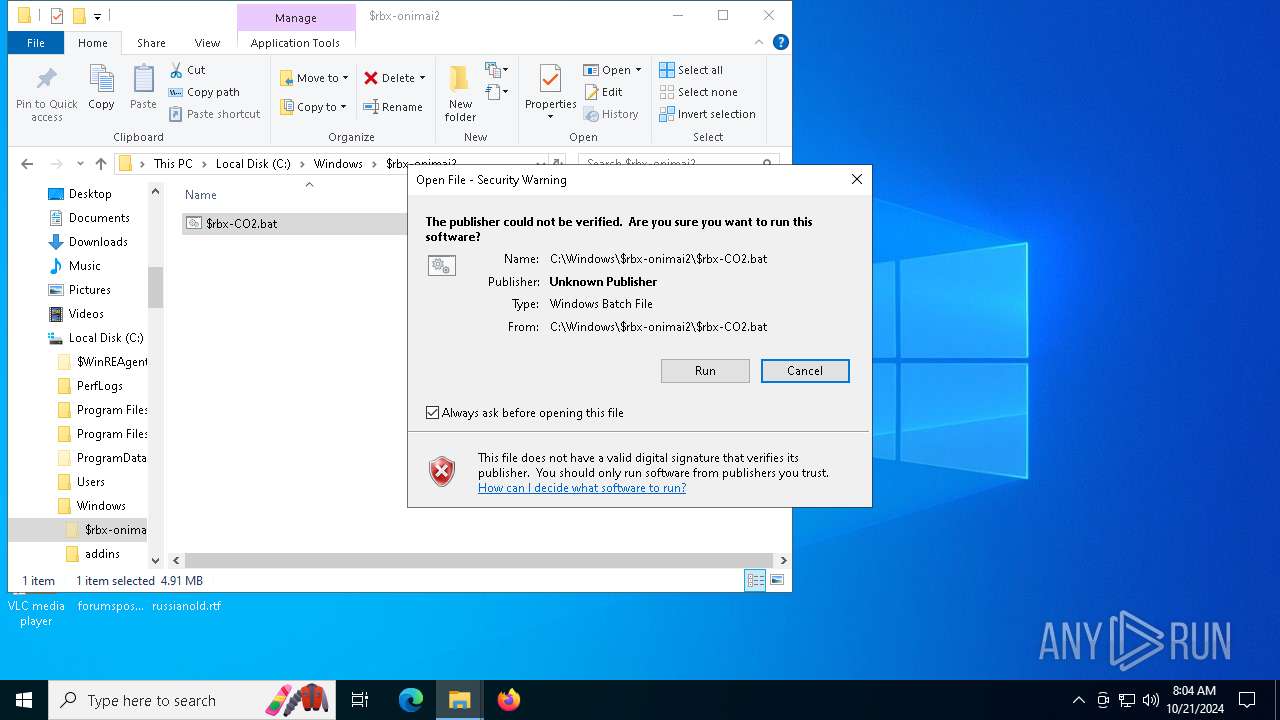Select the Manage contextual tab

(296, 17)
